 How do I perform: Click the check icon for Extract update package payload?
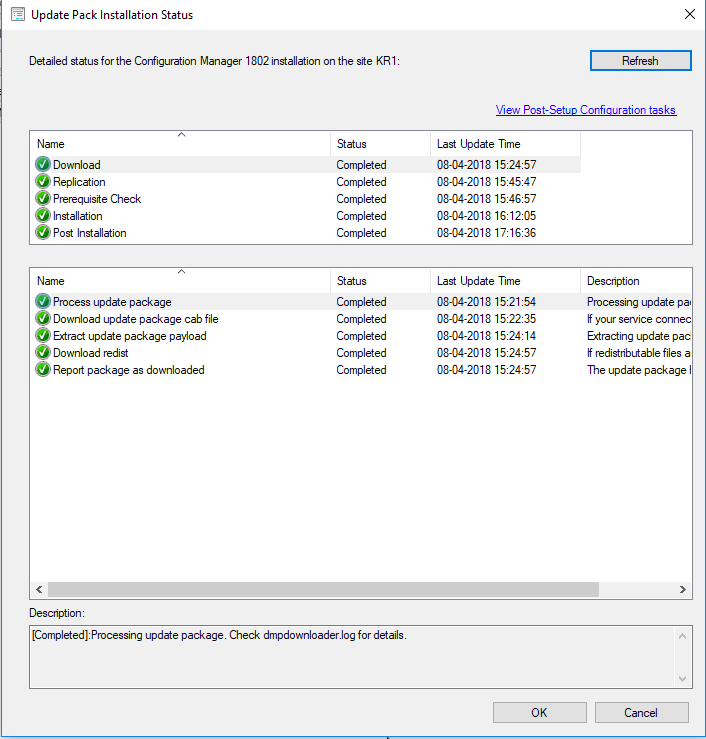click(43, 336)
